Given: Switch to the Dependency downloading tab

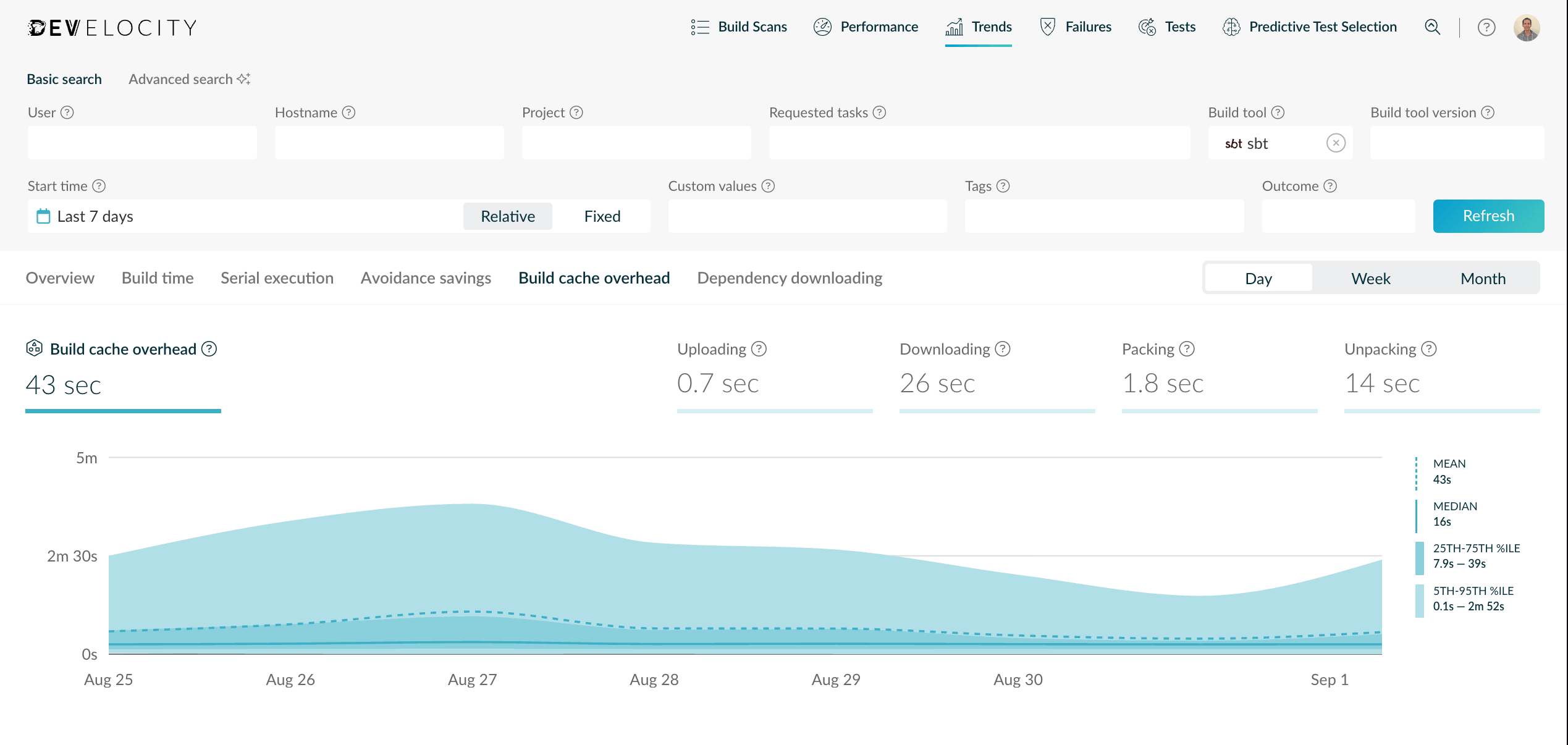Looking at the screenshot, I should [x=789, y=278].
